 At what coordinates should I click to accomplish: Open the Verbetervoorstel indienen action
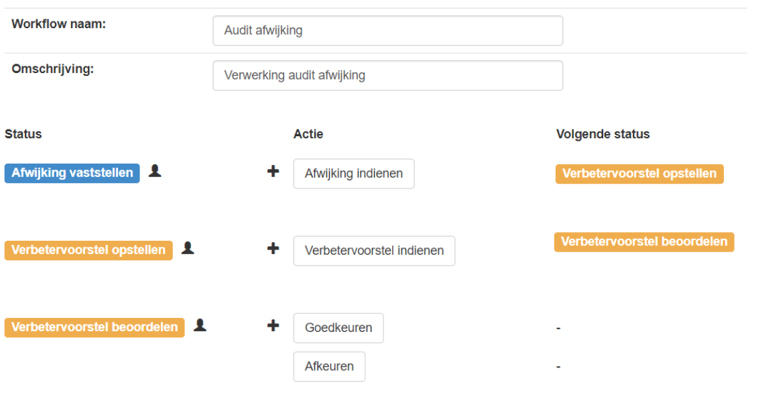pos(374,251)
